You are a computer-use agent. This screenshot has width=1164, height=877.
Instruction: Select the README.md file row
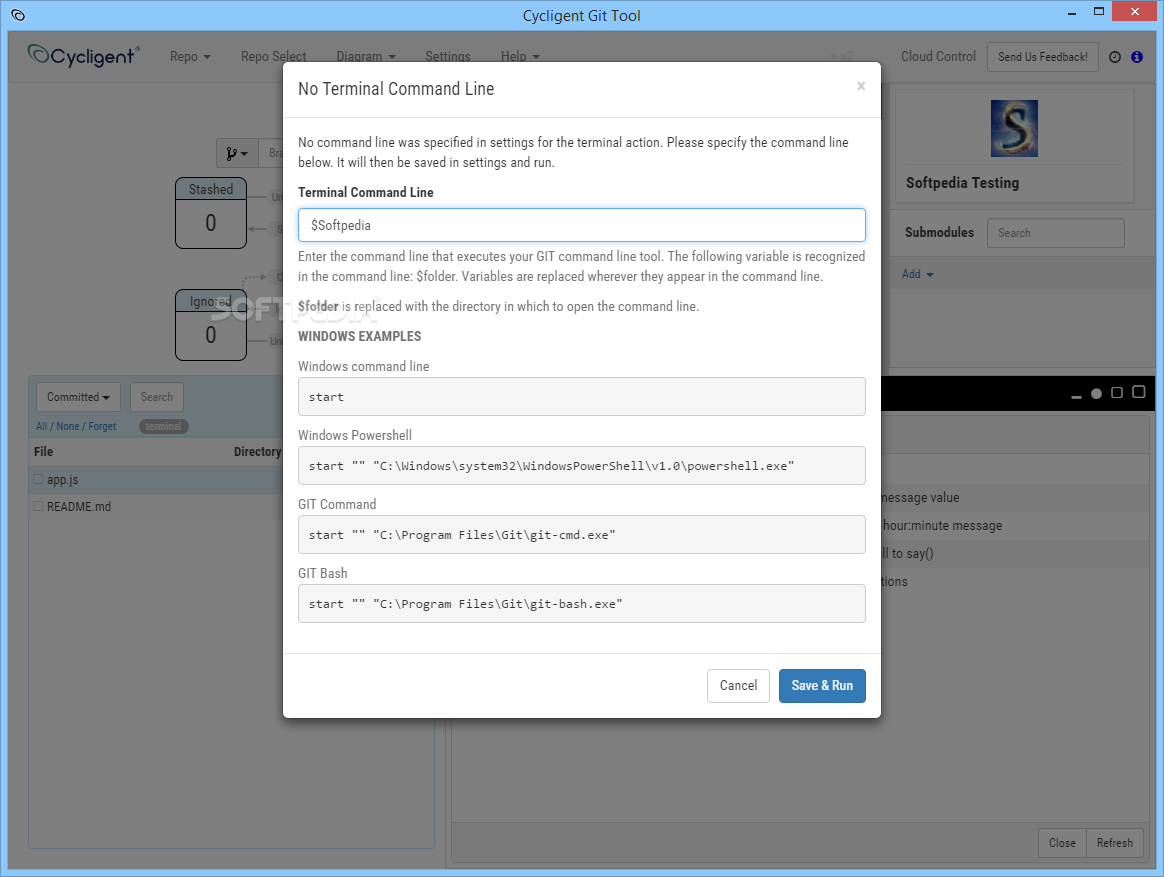[x=156, y=506]
